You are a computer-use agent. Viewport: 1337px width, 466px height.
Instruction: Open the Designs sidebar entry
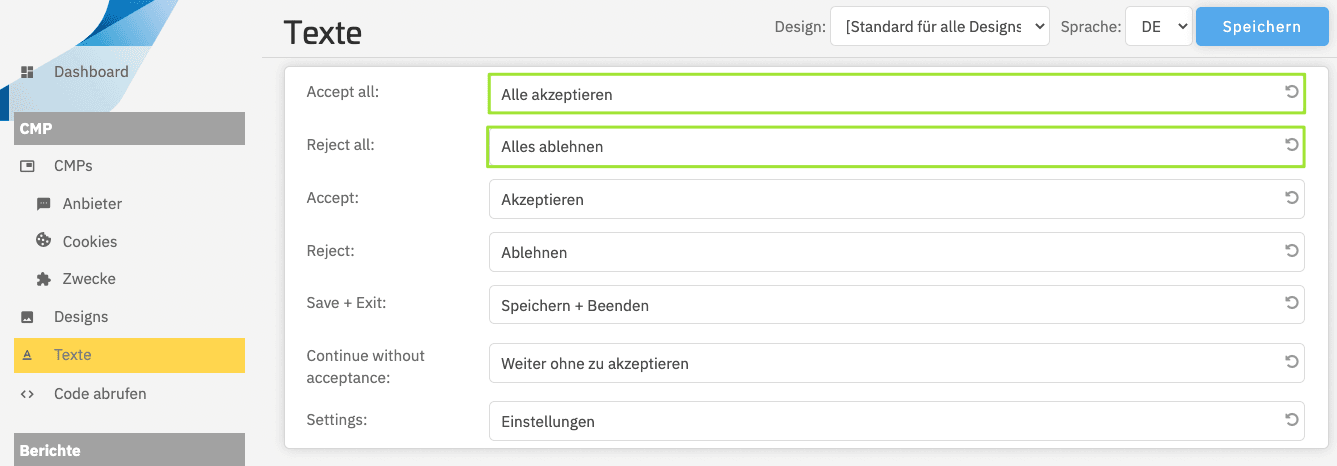[x=81, y=317]
